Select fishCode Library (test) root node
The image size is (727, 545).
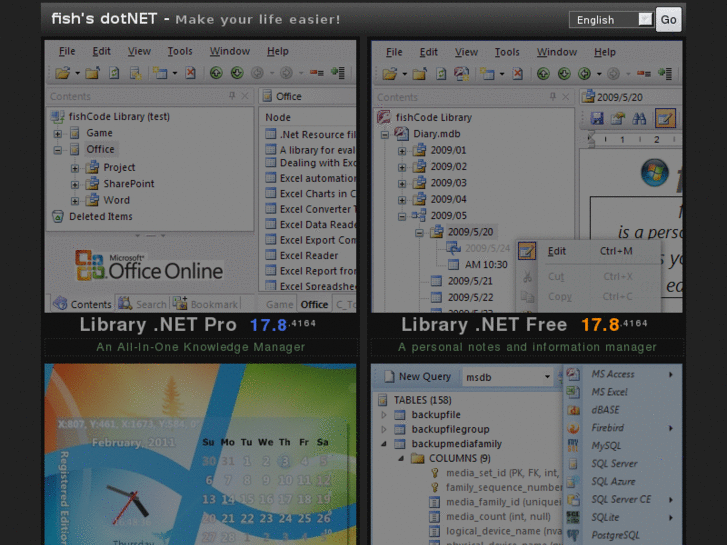[x=119, y=116]
